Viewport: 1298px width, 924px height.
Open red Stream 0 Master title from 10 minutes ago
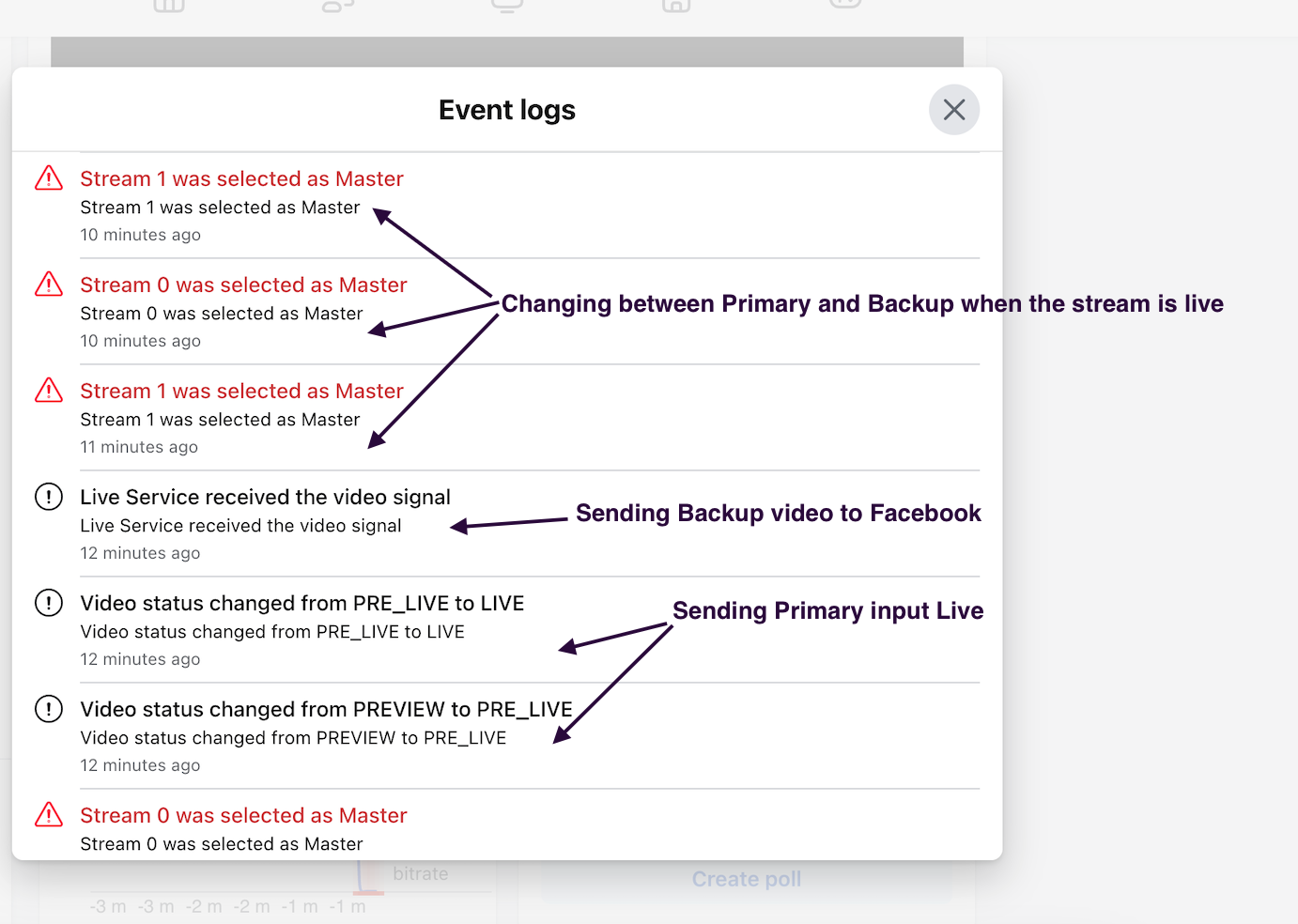coord(243,285)
